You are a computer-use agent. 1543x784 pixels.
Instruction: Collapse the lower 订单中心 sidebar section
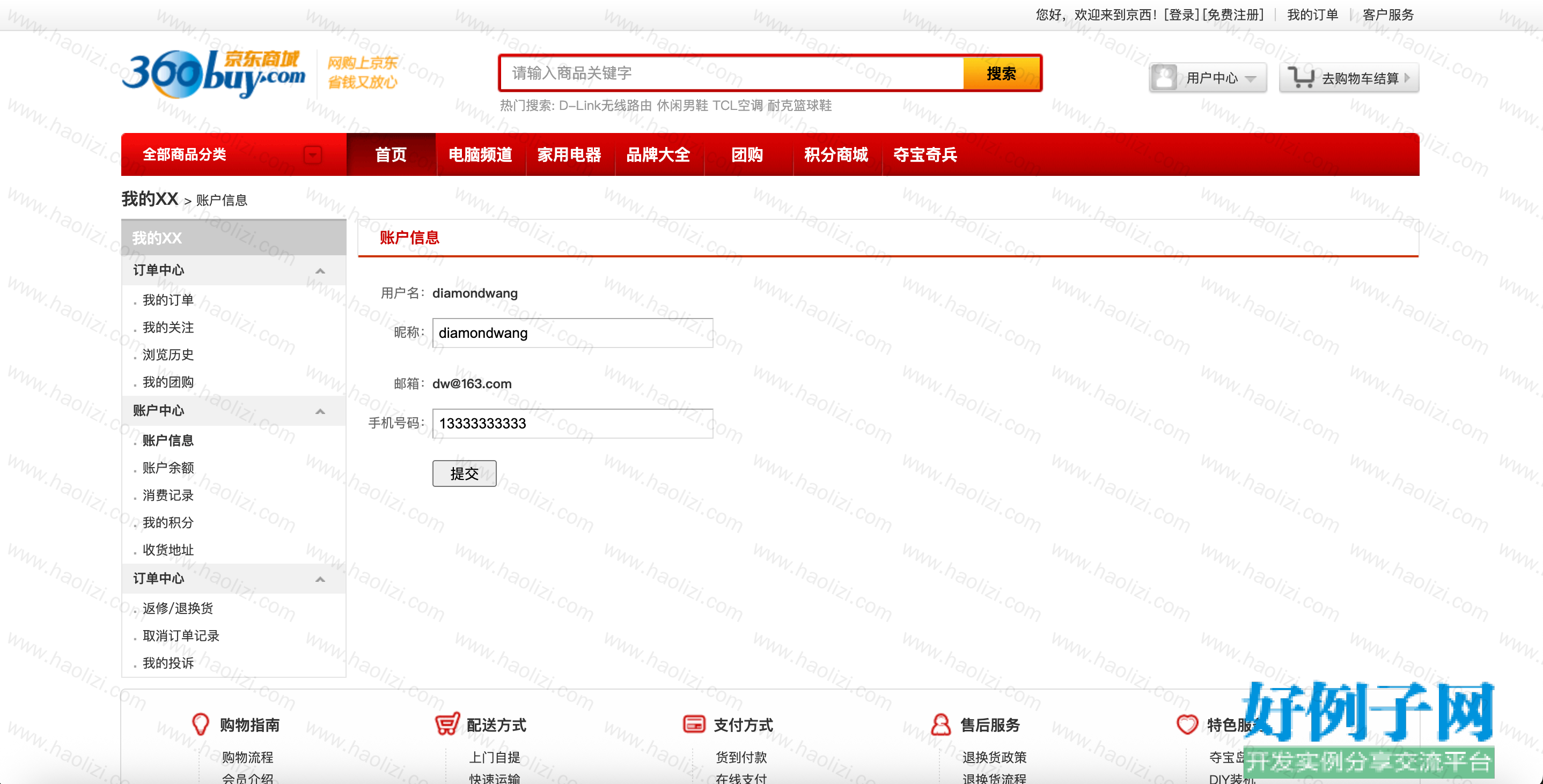[320, 579]
